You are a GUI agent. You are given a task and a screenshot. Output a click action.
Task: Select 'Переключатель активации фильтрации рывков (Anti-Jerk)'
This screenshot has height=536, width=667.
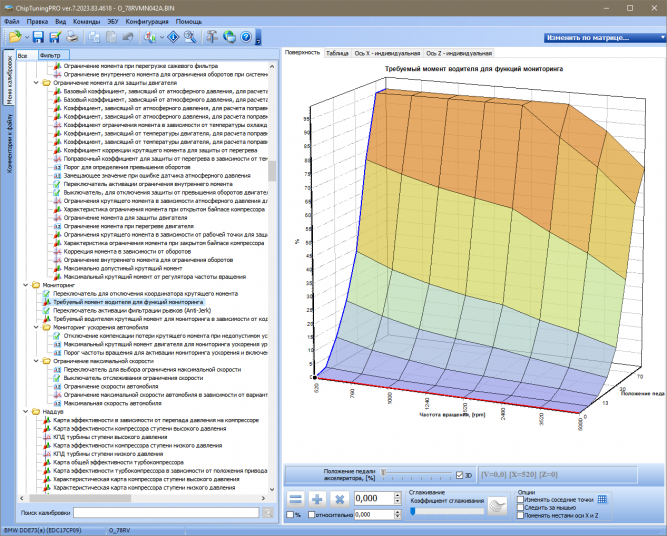pos(132,311)
